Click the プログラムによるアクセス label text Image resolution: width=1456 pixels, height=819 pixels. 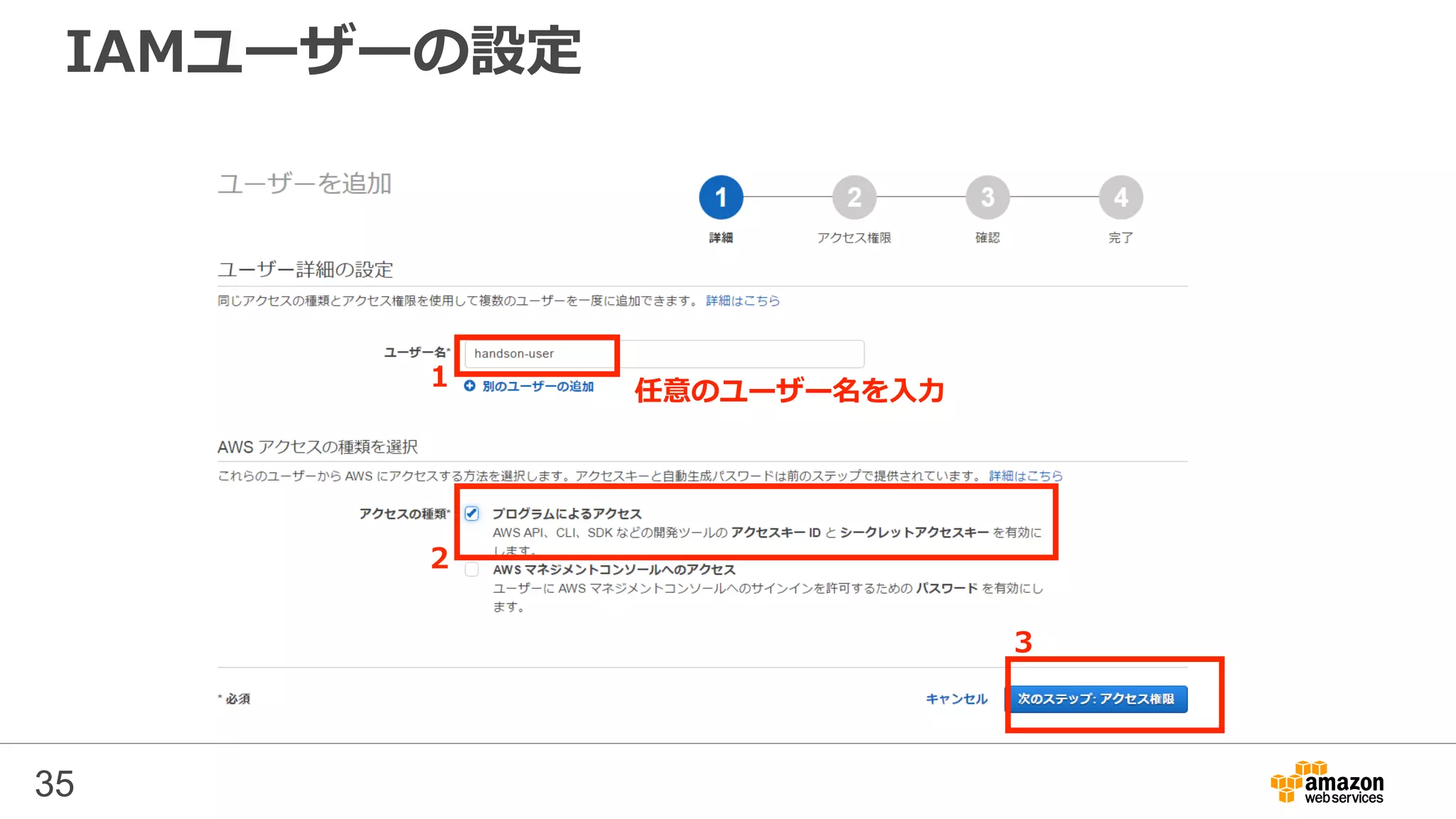[x=567, y=513]
